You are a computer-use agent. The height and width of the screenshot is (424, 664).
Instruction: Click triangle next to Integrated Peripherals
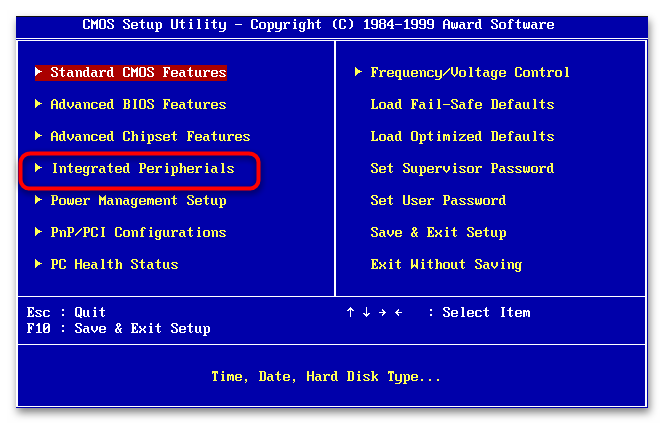click(38, 168)
